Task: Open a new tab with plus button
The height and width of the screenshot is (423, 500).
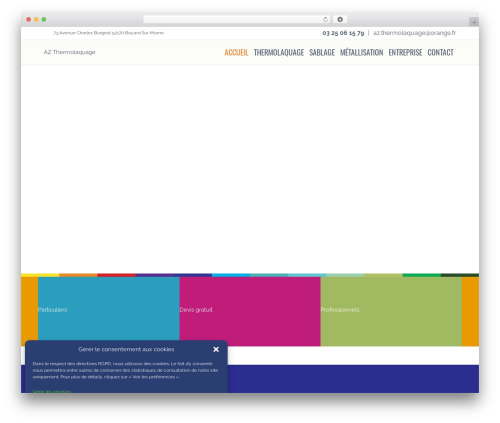Action: coord(474,22)
